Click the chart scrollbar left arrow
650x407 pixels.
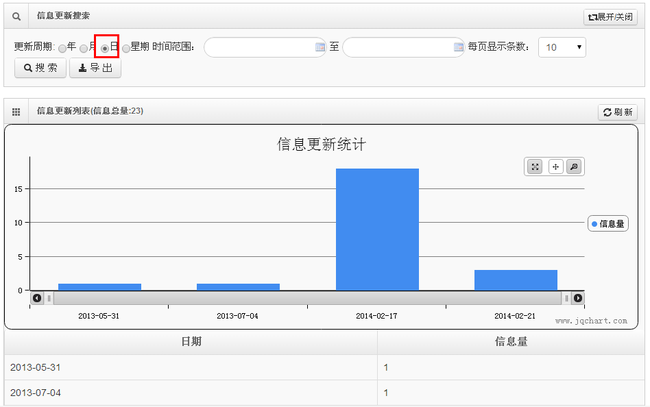(x=37, y=298)
